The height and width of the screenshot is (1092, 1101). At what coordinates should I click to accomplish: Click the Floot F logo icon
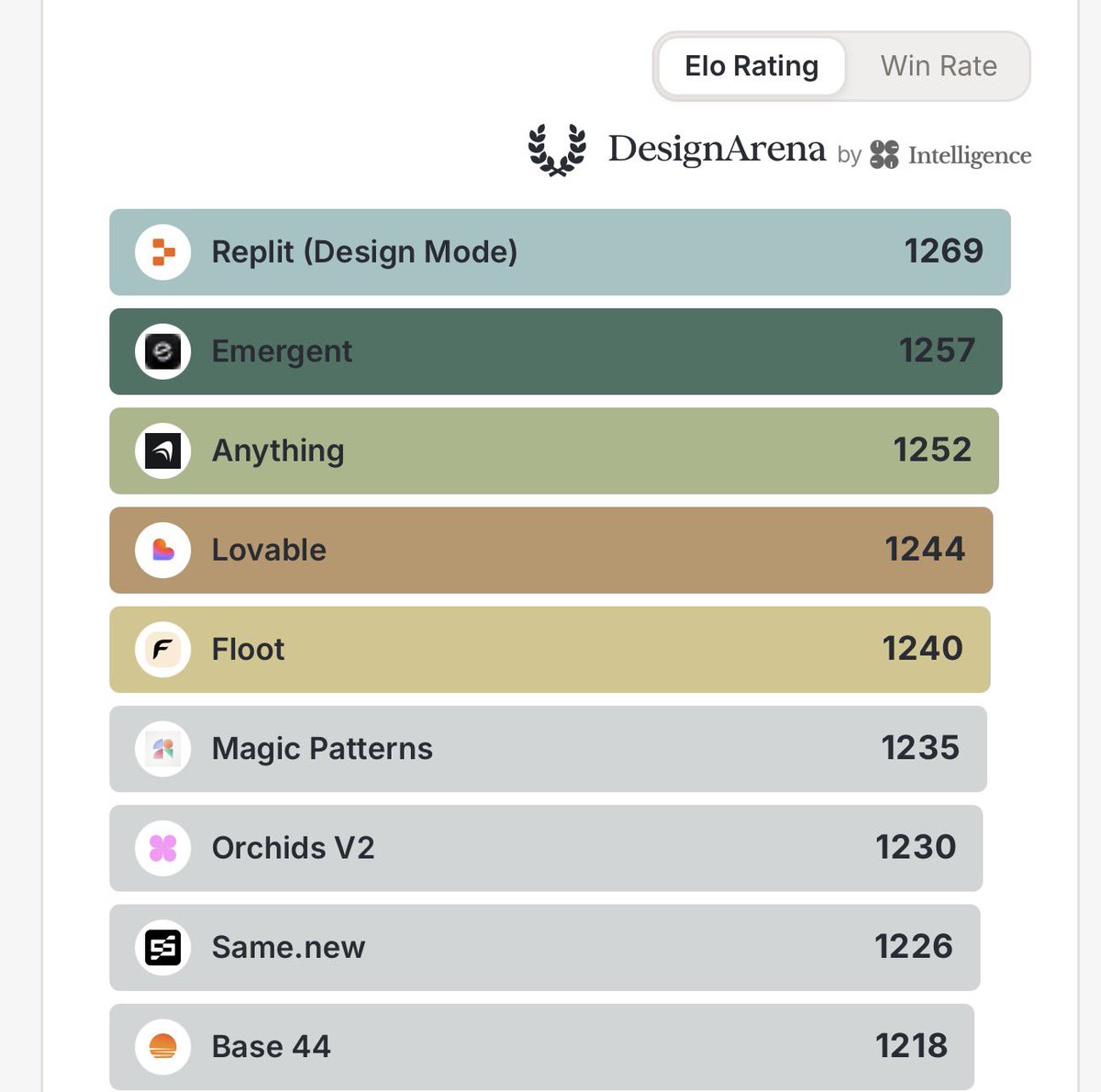coord(162,650)
